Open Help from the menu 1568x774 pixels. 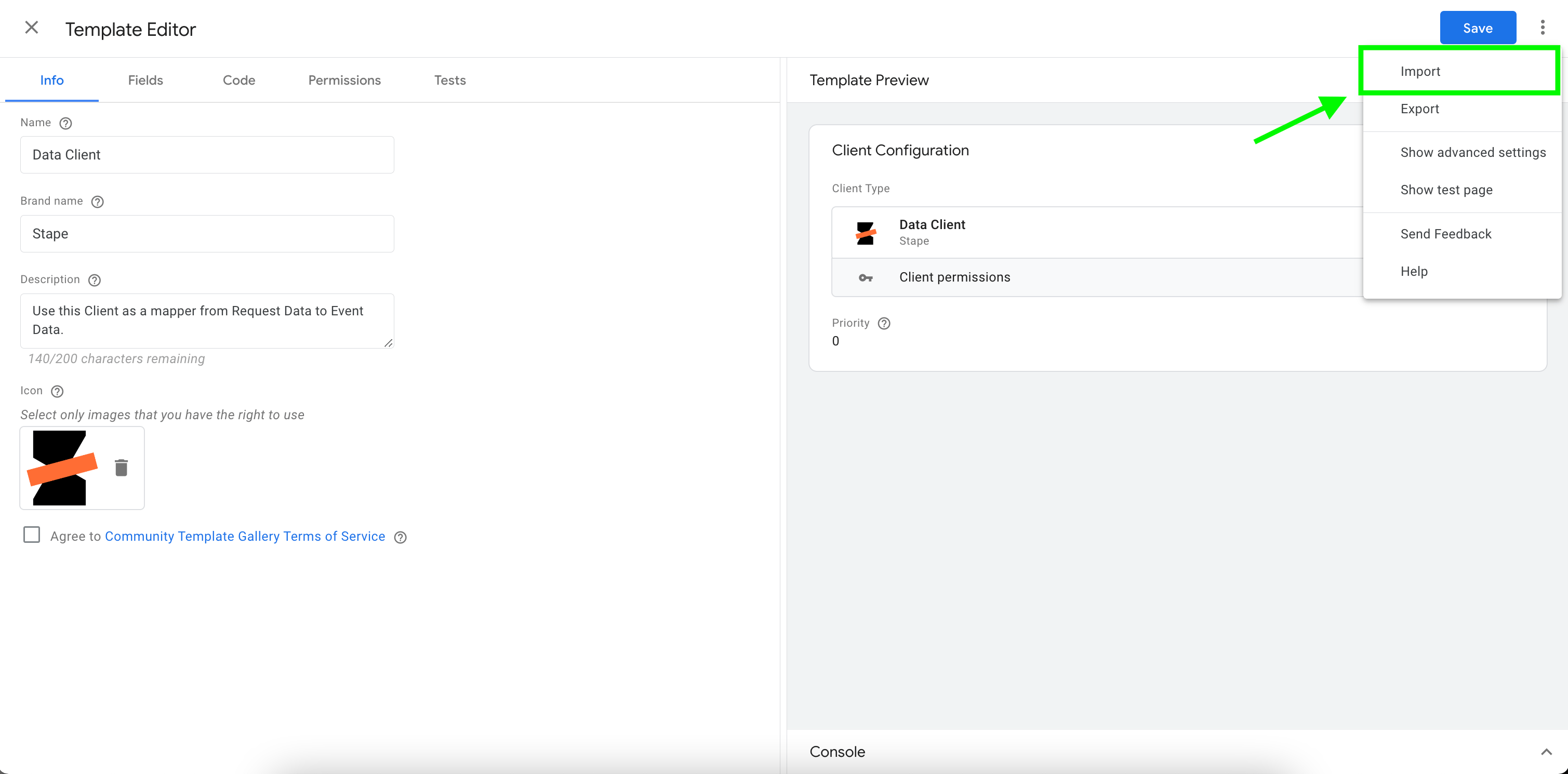[1462, 271]
